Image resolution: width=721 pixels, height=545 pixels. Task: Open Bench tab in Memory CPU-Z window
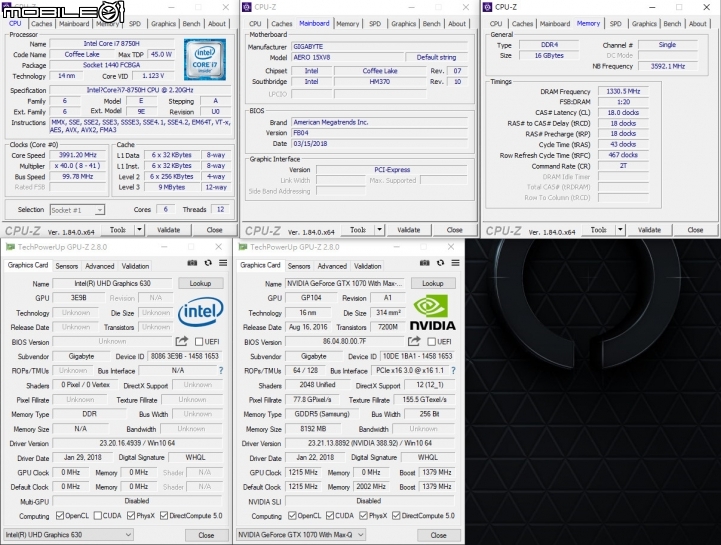click(672, 23)
